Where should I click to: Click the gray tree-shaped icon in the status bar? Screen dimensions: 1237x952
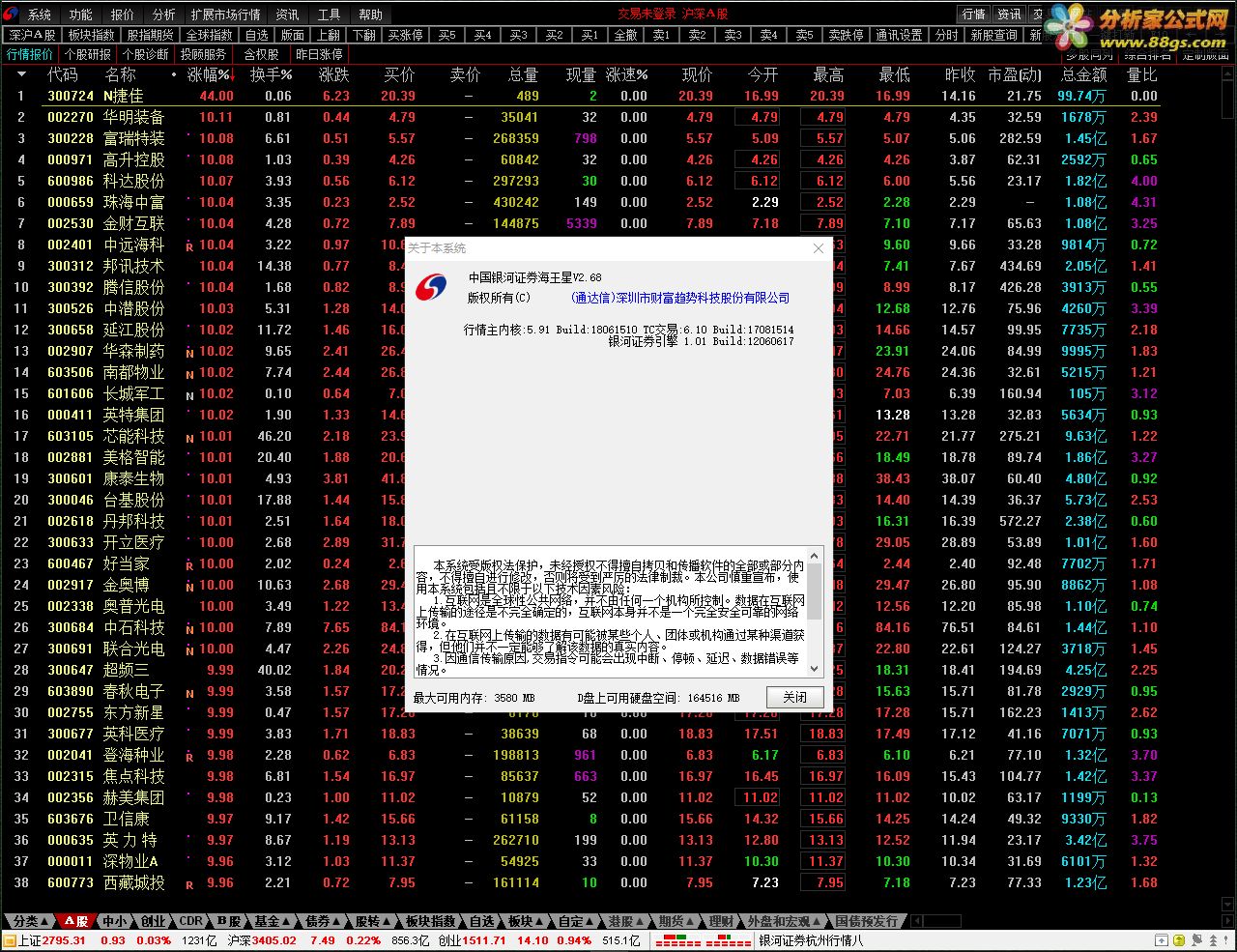coord(1213,940)
